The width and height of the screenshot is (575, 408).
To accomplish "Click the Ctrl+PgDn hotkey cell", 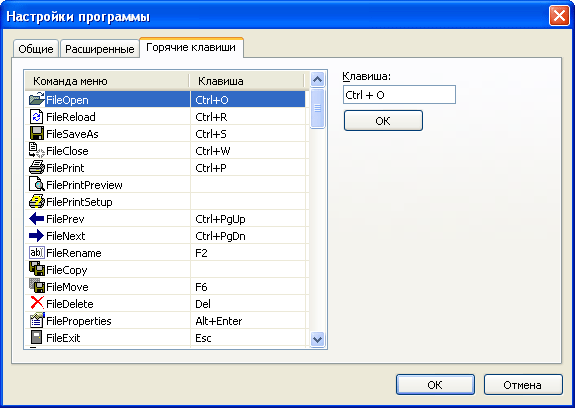I will point(248,236).
